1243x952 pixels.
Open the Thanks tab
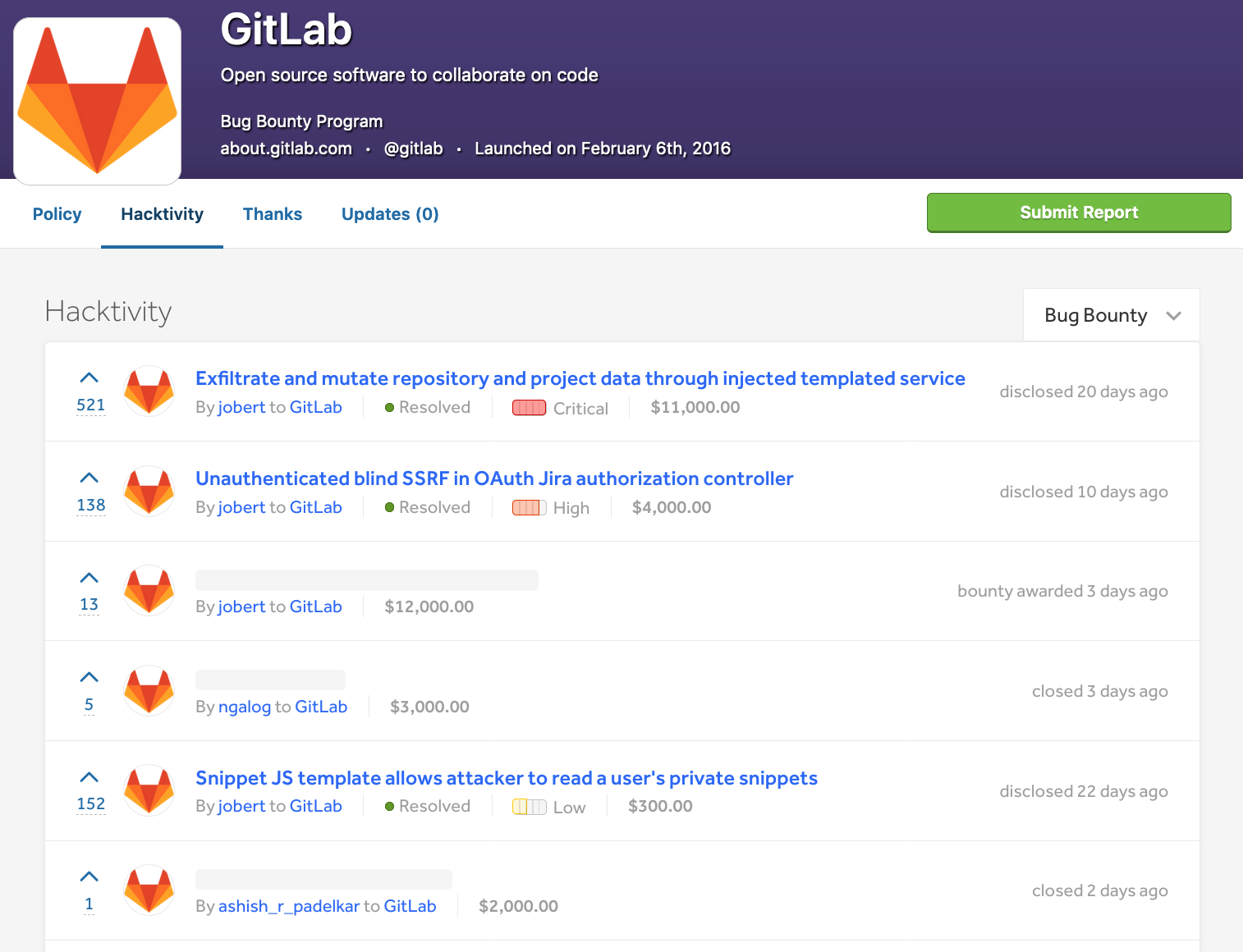[x=273, y=214]
